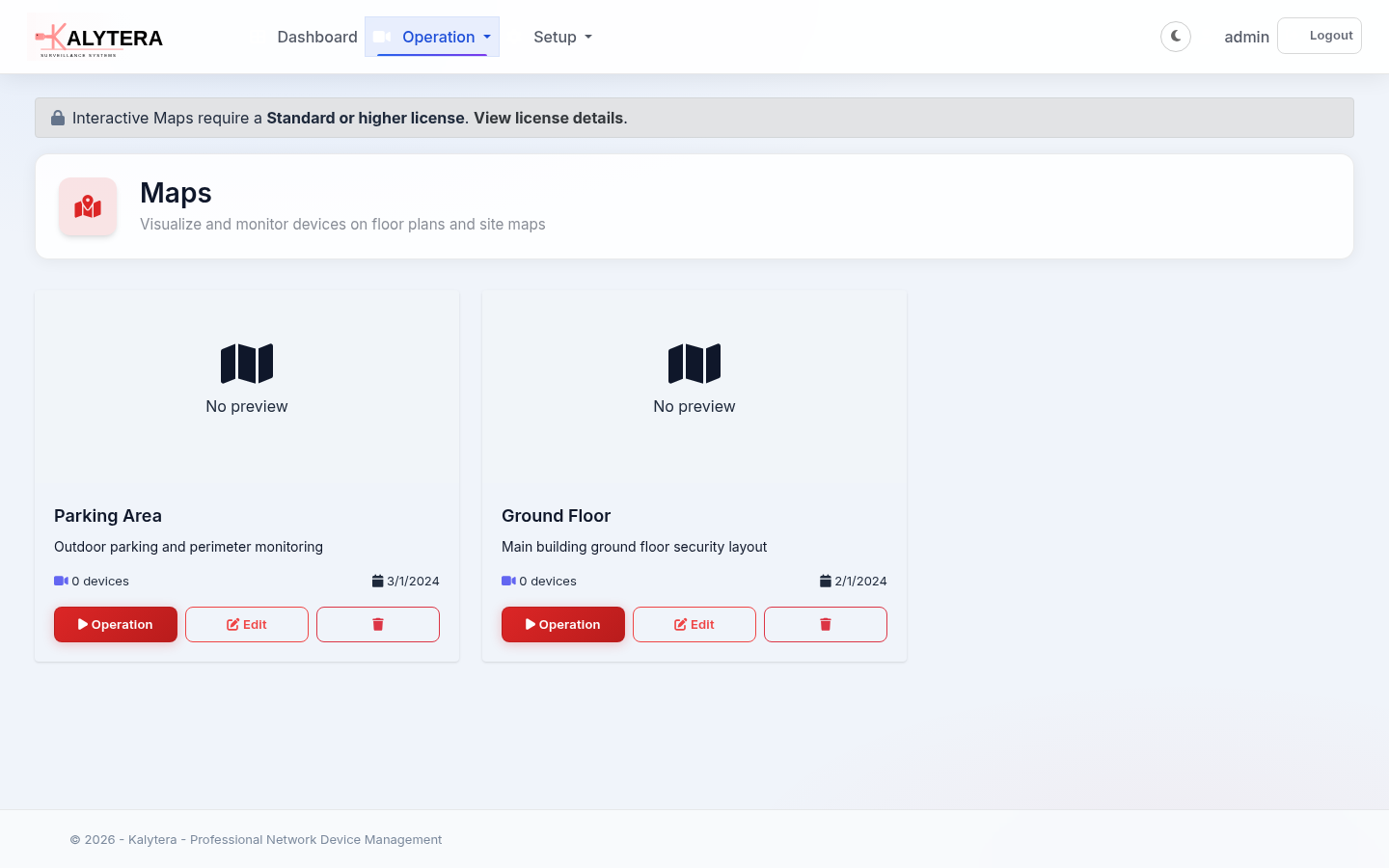Delete the Ground Floor map

[x=825, y=624]
